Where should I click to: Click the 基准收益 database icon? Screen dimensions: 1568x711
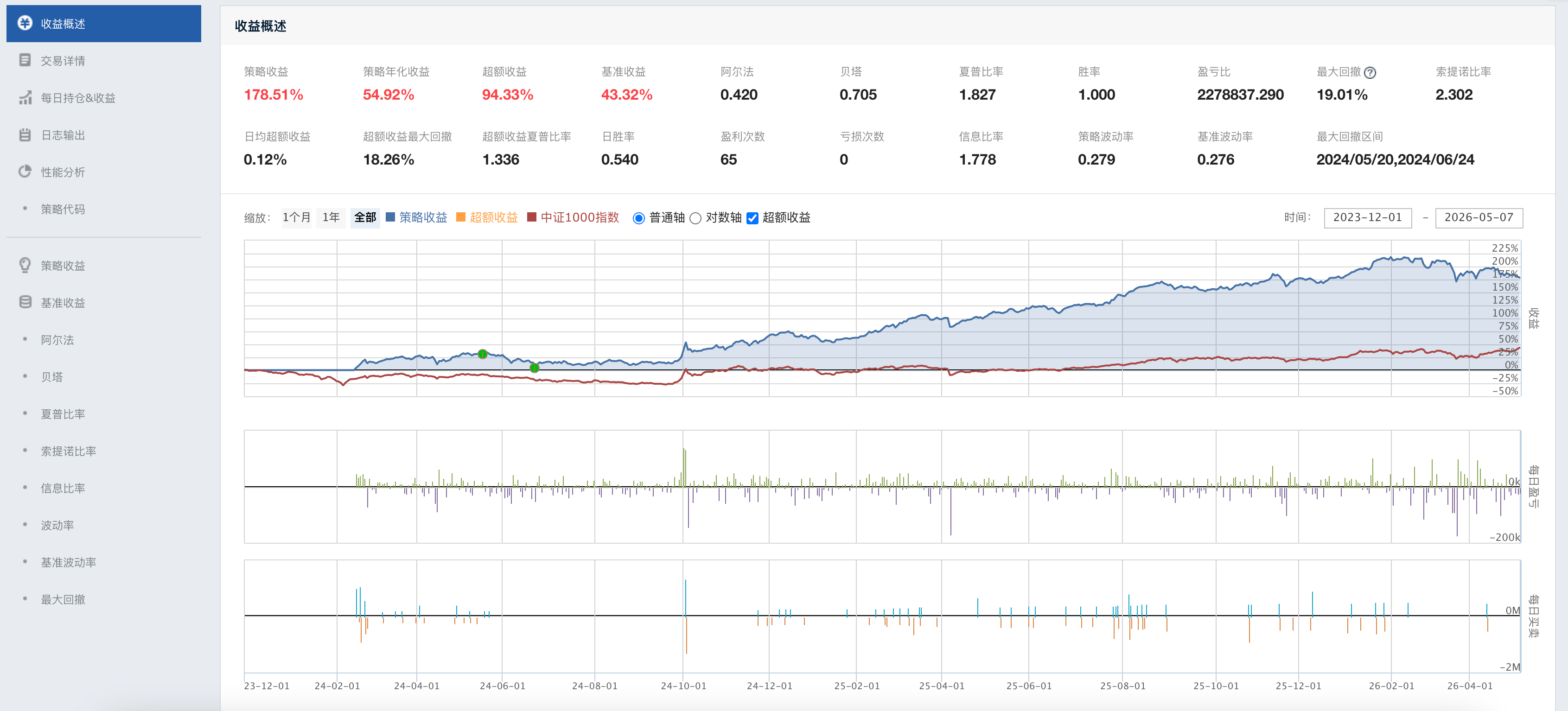point(25,303)
